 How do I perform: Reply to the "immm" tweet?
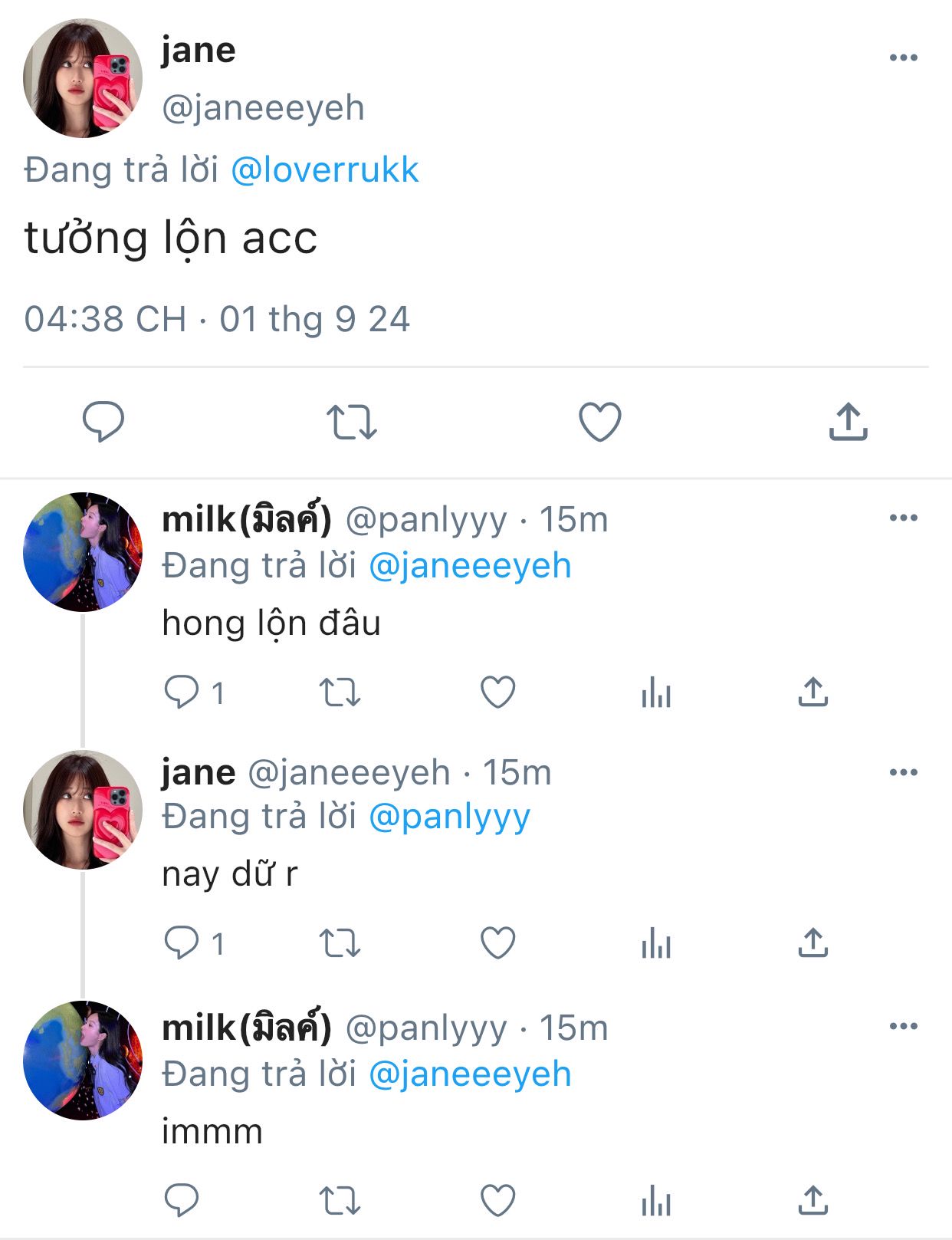pos(182,1200)
